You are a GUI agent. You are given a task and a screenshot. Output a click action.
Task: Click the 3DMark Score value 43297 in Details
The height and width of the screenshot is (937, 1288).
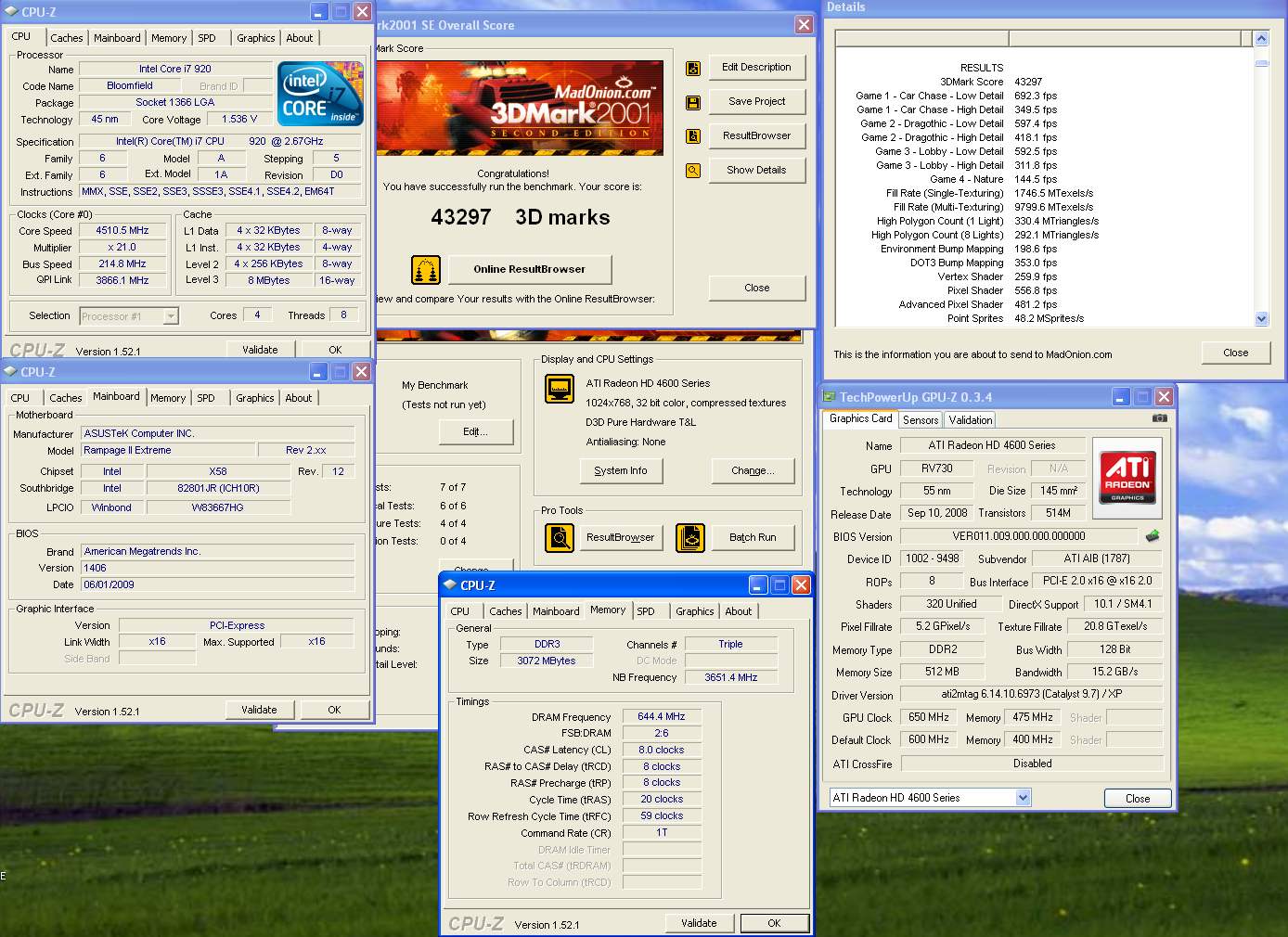[x=1028, y=83]
